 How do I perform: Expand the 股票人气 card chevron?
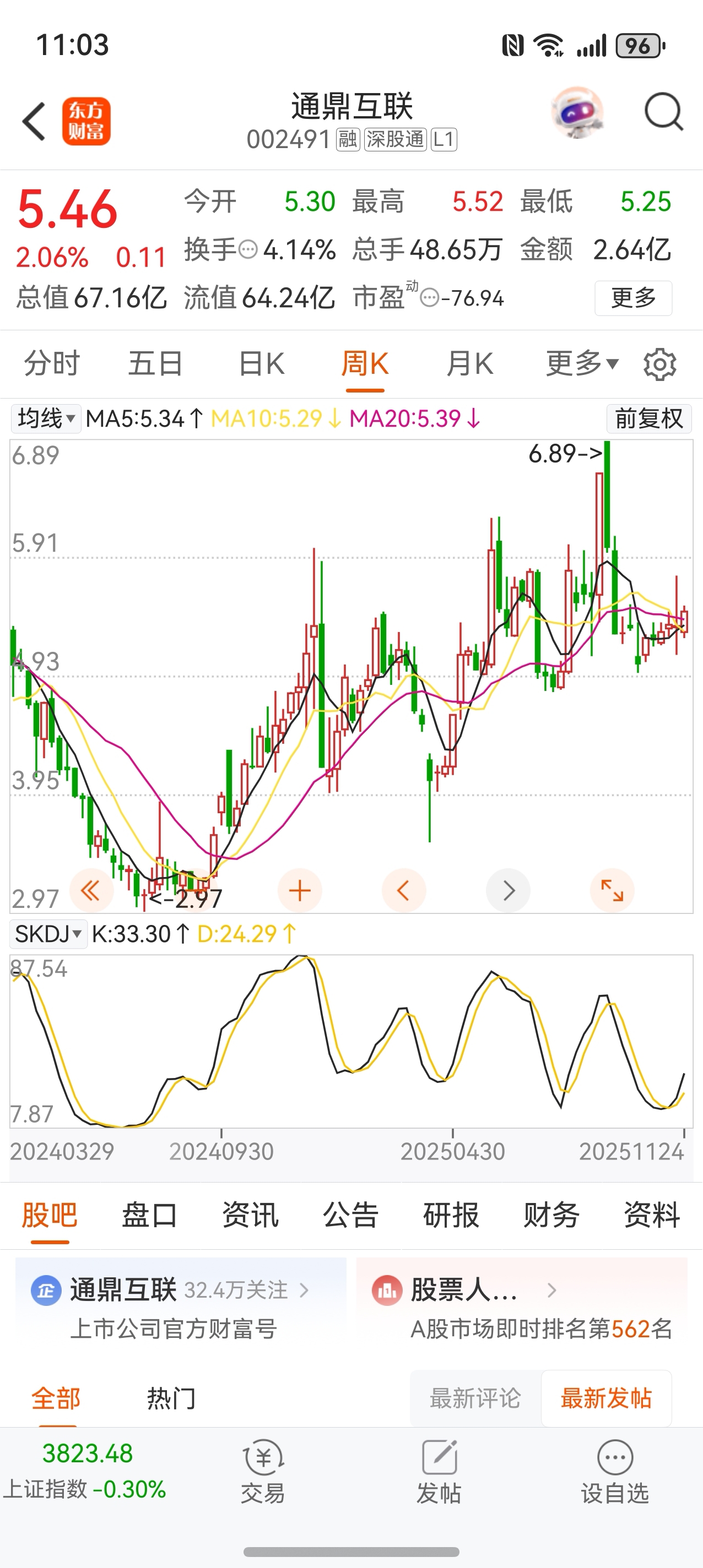point(551,1290)
